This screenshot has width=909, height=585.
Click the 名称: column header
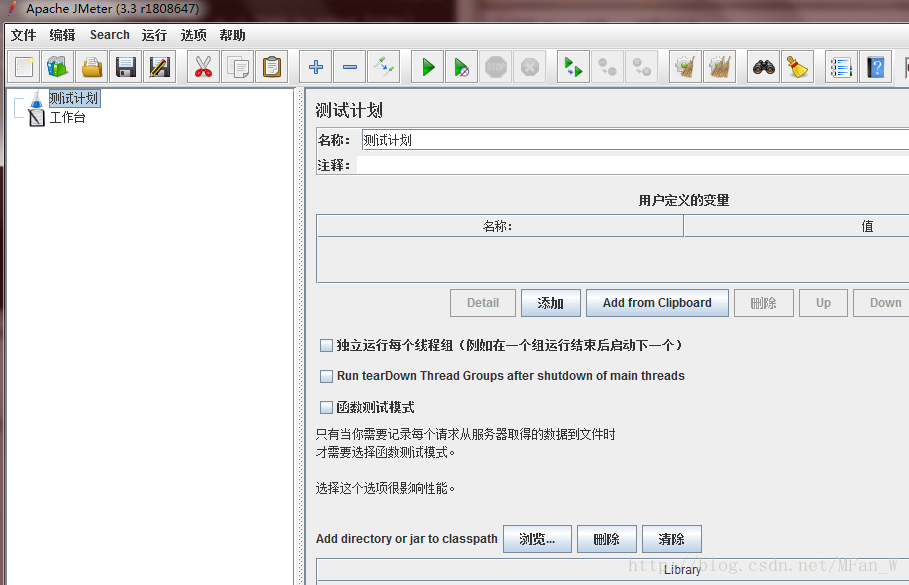tap(500, 226)
